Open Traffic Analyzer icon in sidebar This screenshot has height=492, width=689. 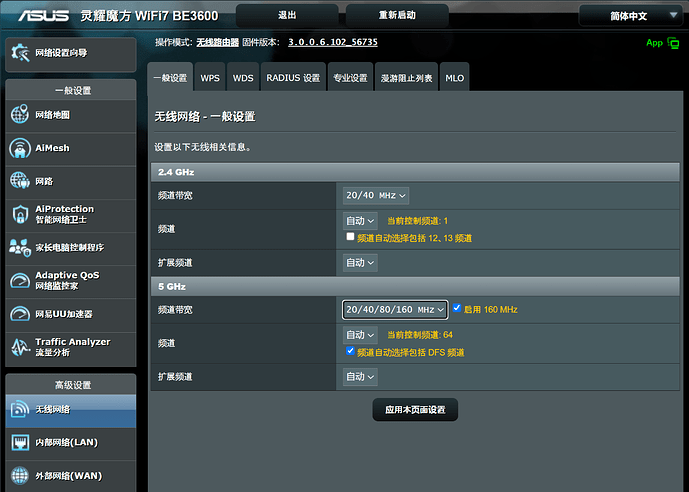[20, 347]
